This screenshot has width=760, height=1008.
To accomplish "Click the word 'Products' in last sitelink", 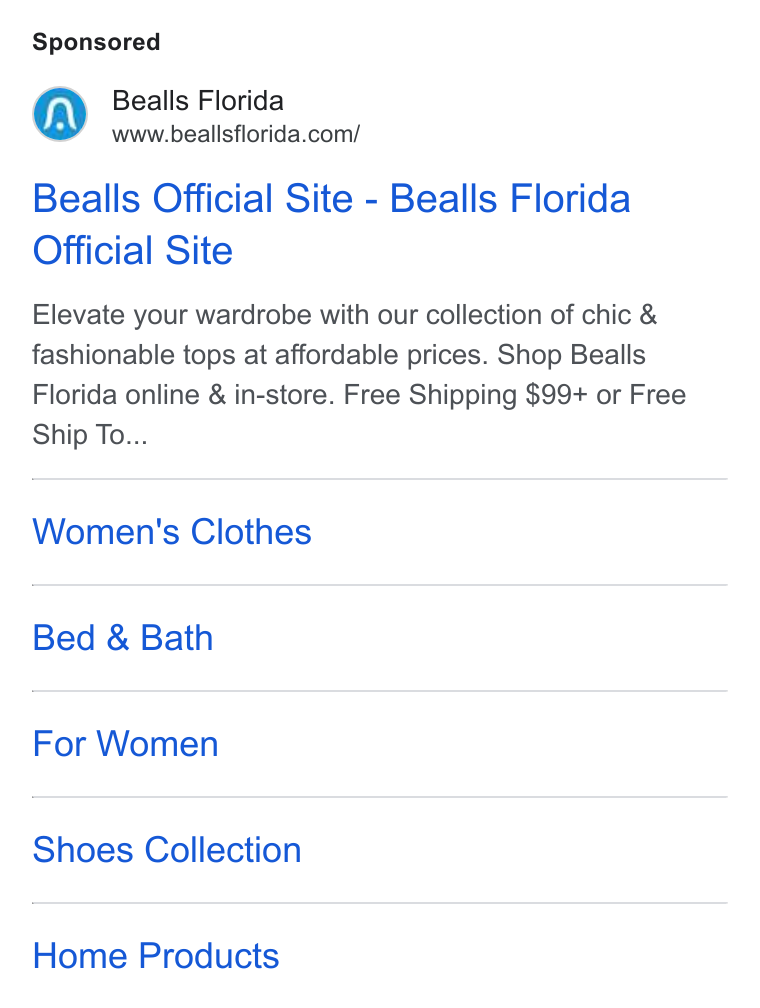I will click(x=209, y=956).
